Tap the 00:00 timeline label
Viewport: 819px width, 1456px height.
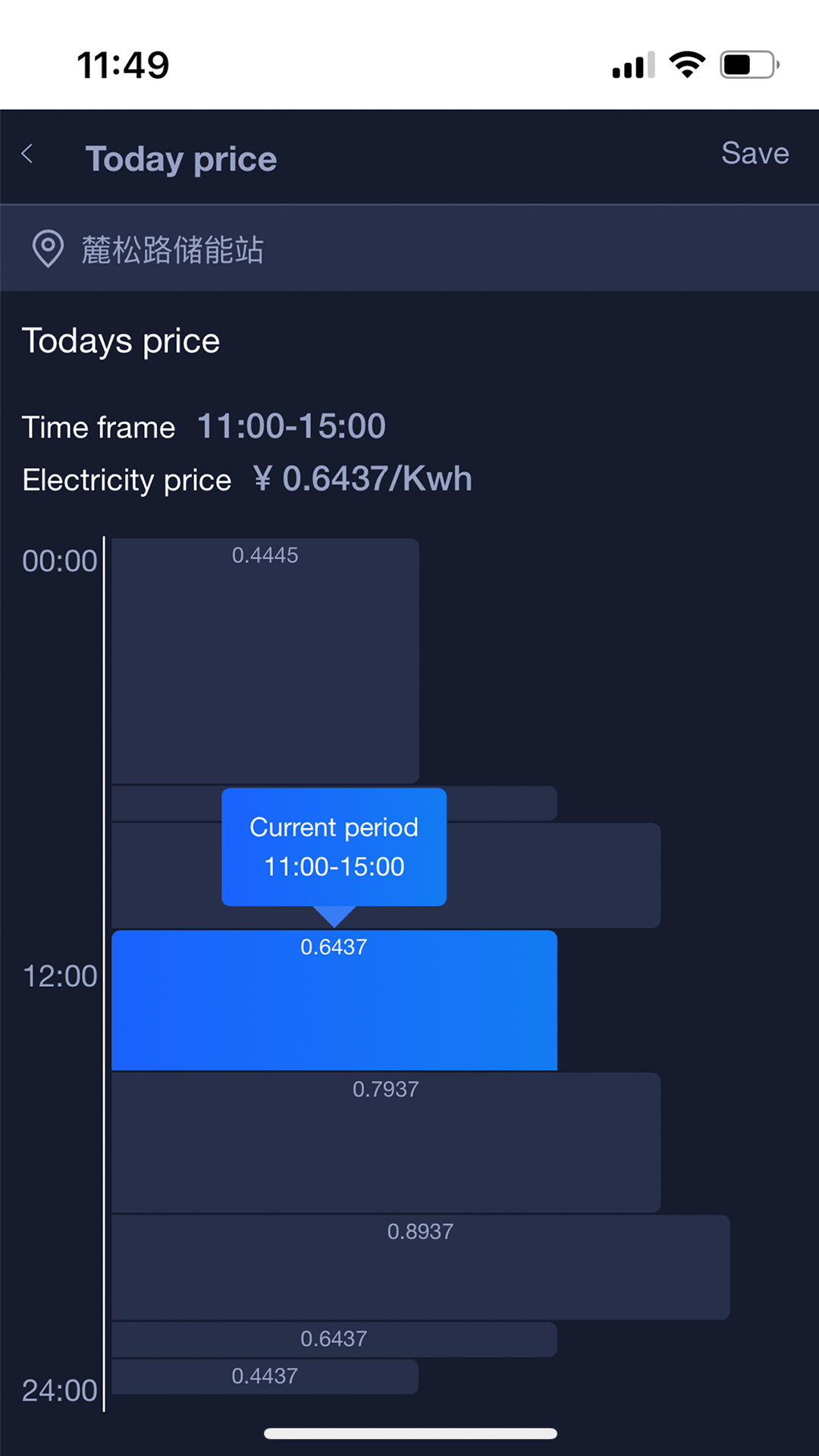tap(60, 561)
